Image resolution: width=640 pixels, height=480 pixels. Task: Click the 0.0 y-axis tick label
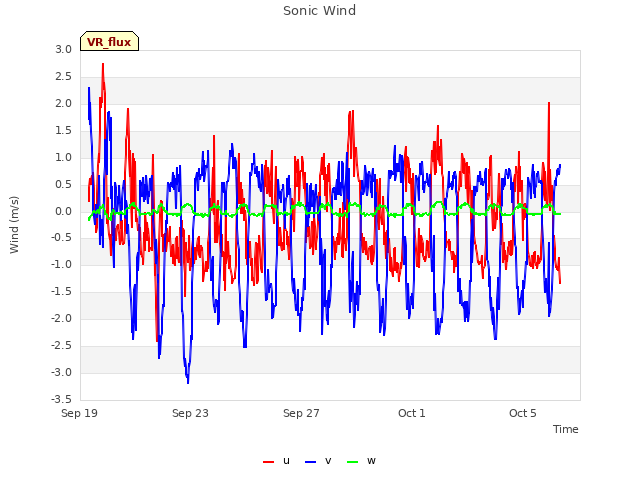point(64,211)
